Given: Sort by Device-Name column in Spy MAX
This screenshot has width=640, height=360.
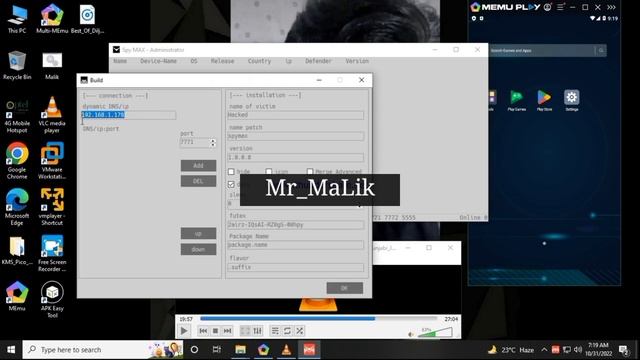Looking at the screenshot, I should point(158,61).
